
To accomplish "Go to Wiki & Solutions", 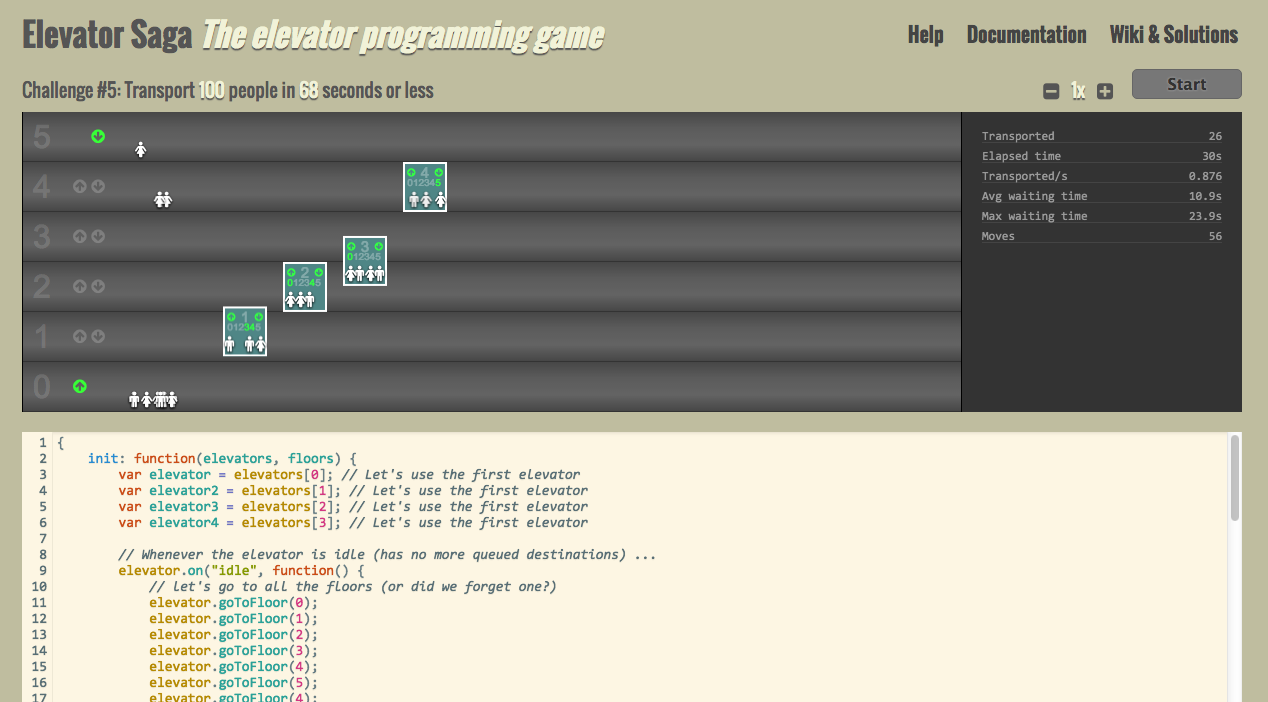I will [x=1173, y=35].
